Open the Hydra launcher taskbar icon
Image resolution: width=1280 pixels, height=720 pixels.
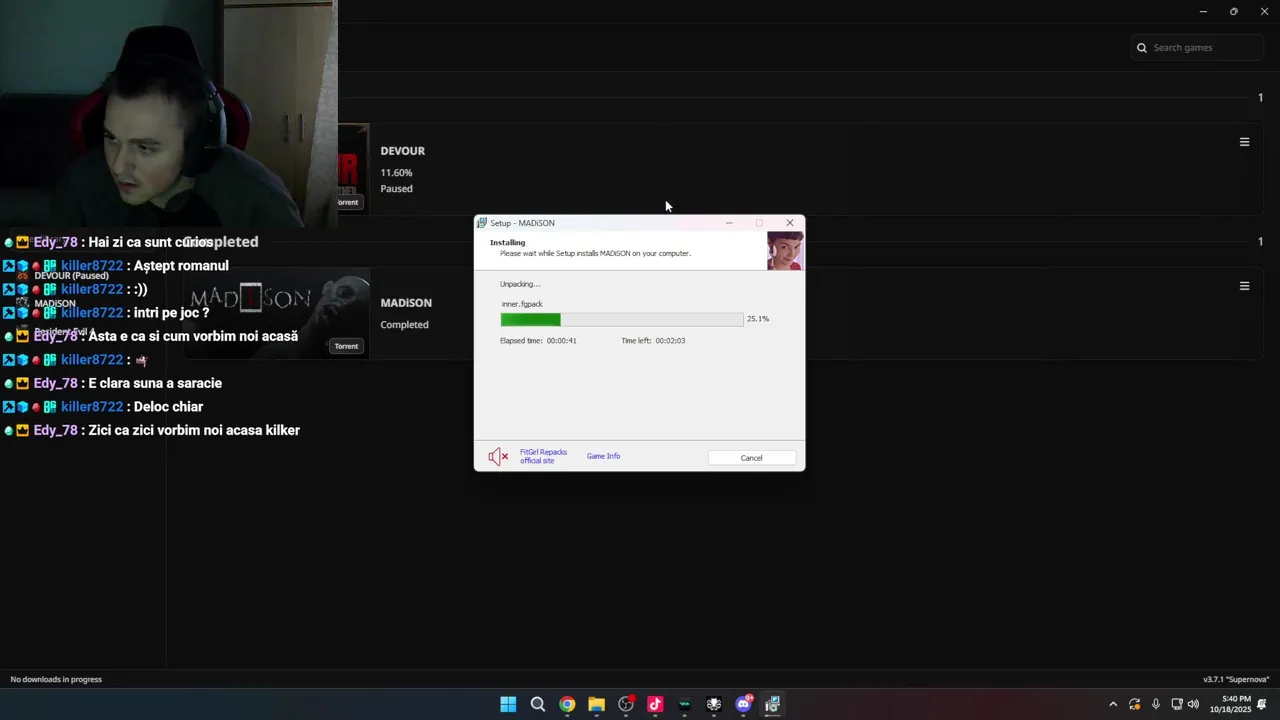[x=714, y=704]
